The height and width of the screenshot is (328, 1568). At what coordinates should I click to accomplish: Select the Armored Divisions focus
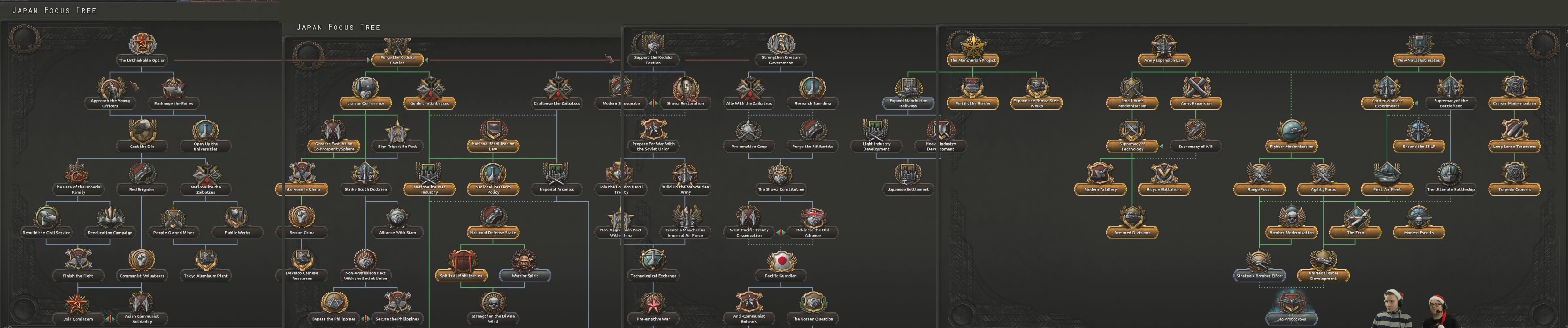(1132, 223)
